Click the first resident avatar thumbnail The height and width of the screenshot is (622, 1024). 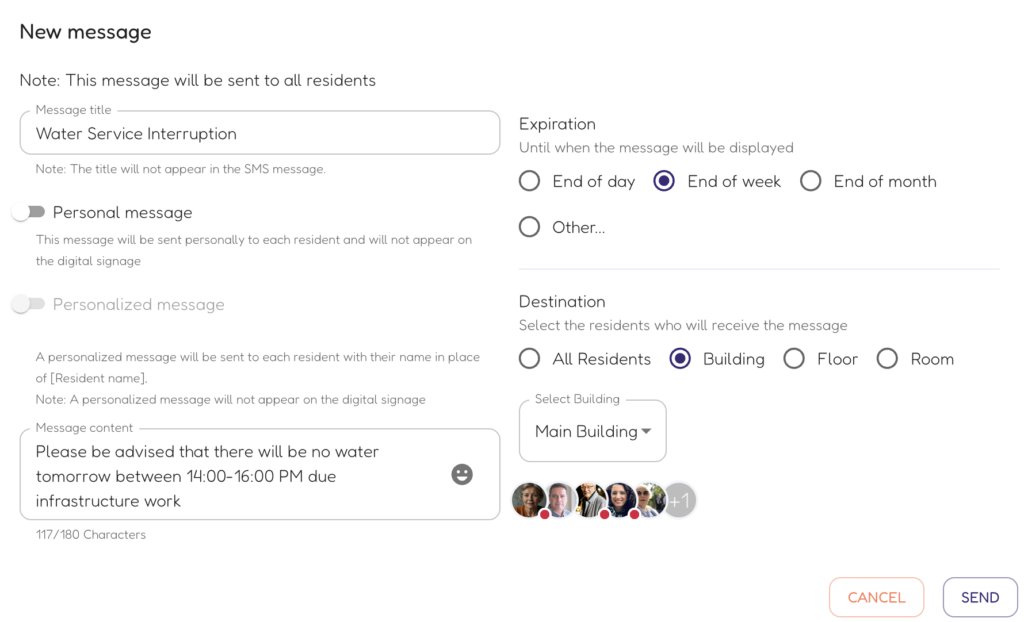pos(528,500)
